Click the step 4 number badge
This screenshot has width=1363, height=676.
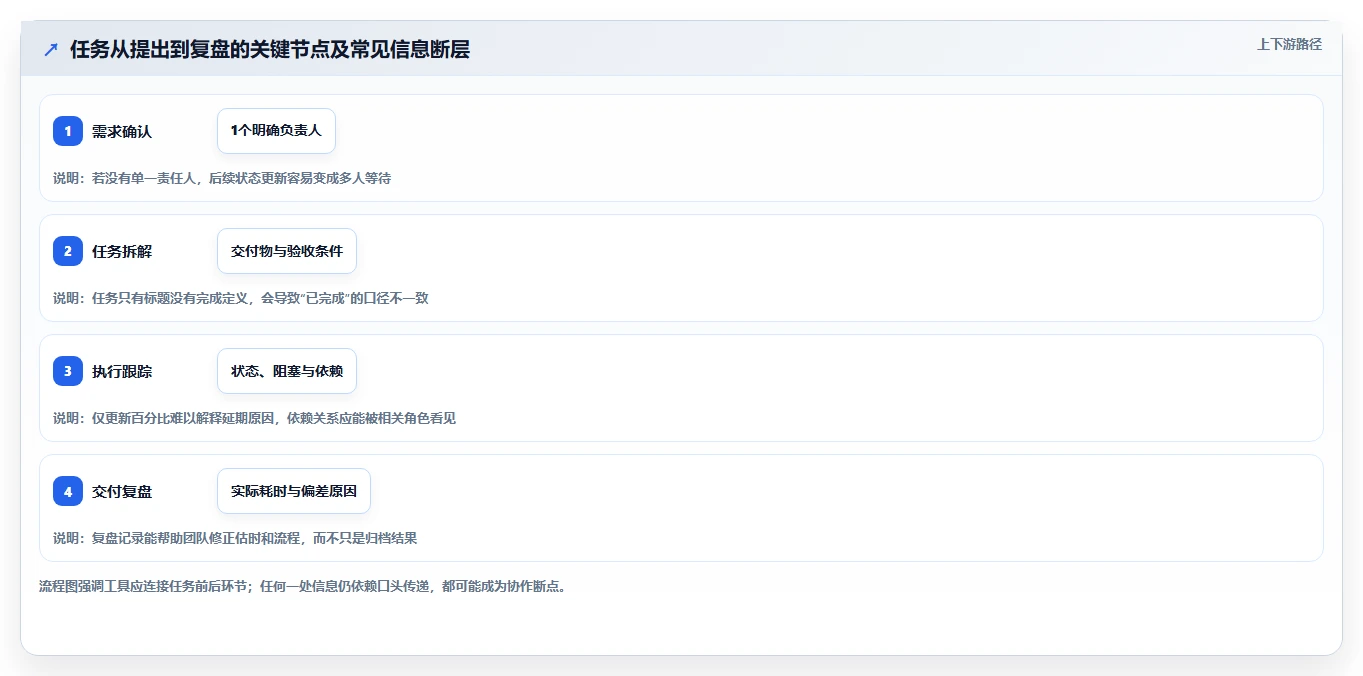point(68,491)
